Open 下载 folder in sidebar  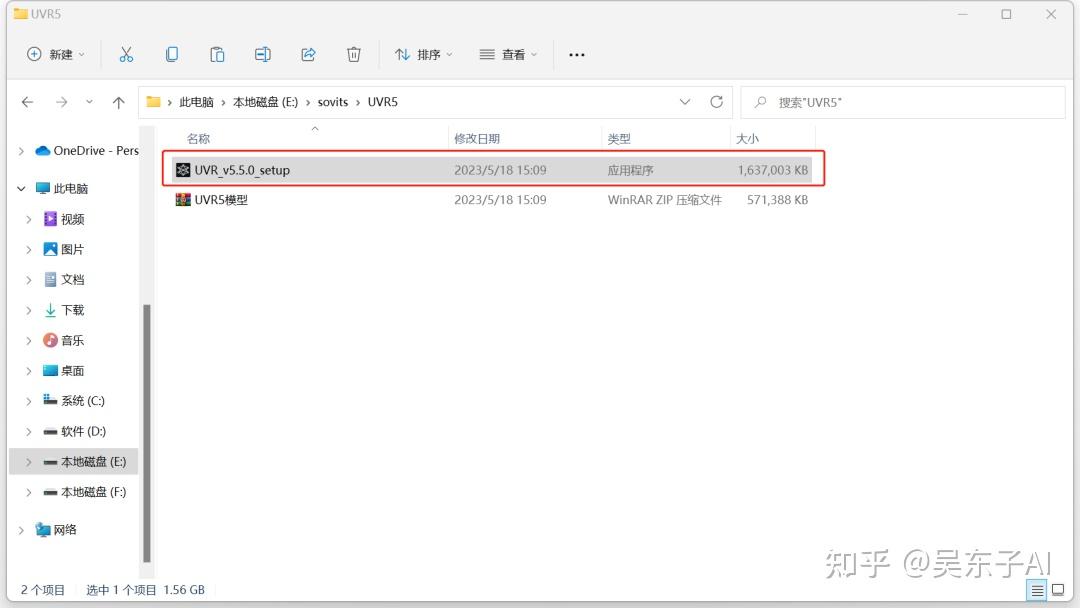(64, 311)
